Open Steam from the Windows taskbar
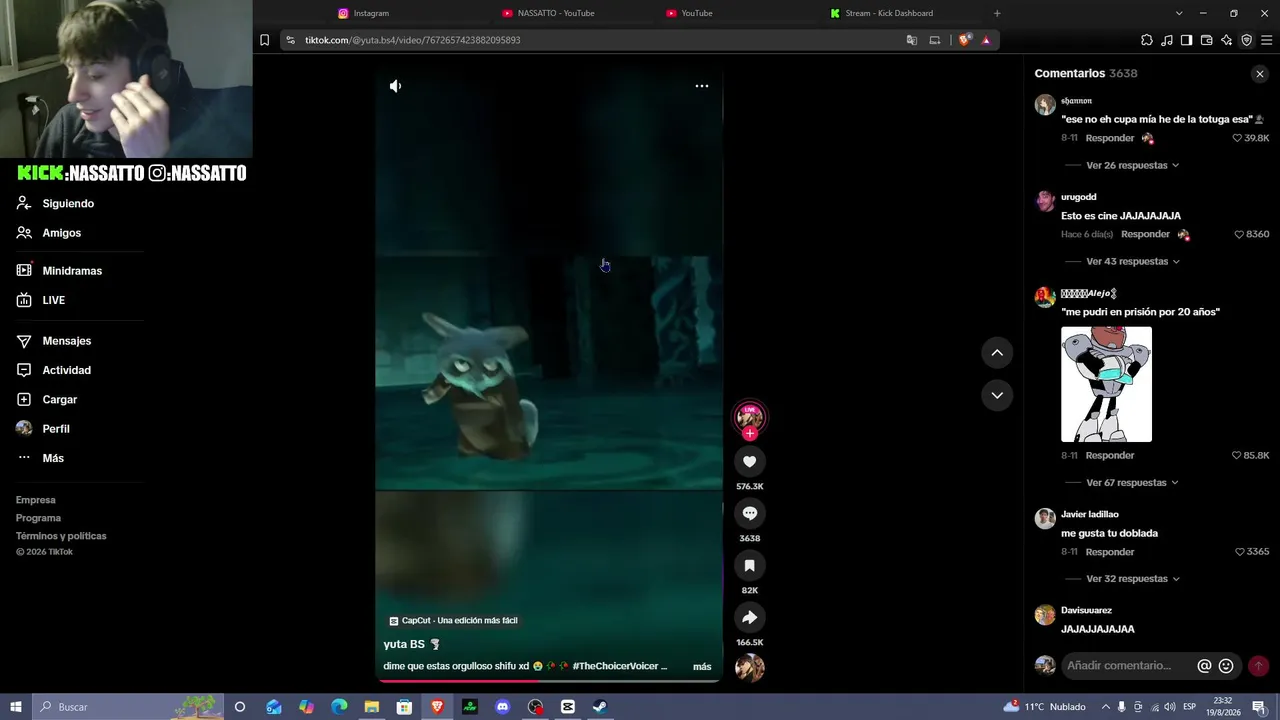The height and width of the screenshot is (720, 1280). point(601,707)
